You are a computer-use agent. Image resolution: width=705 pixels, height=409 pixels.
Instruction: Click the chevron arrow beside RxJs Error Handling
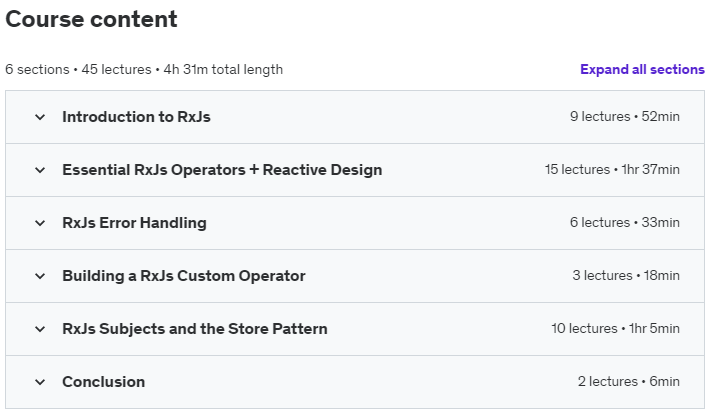coord(40,223)
